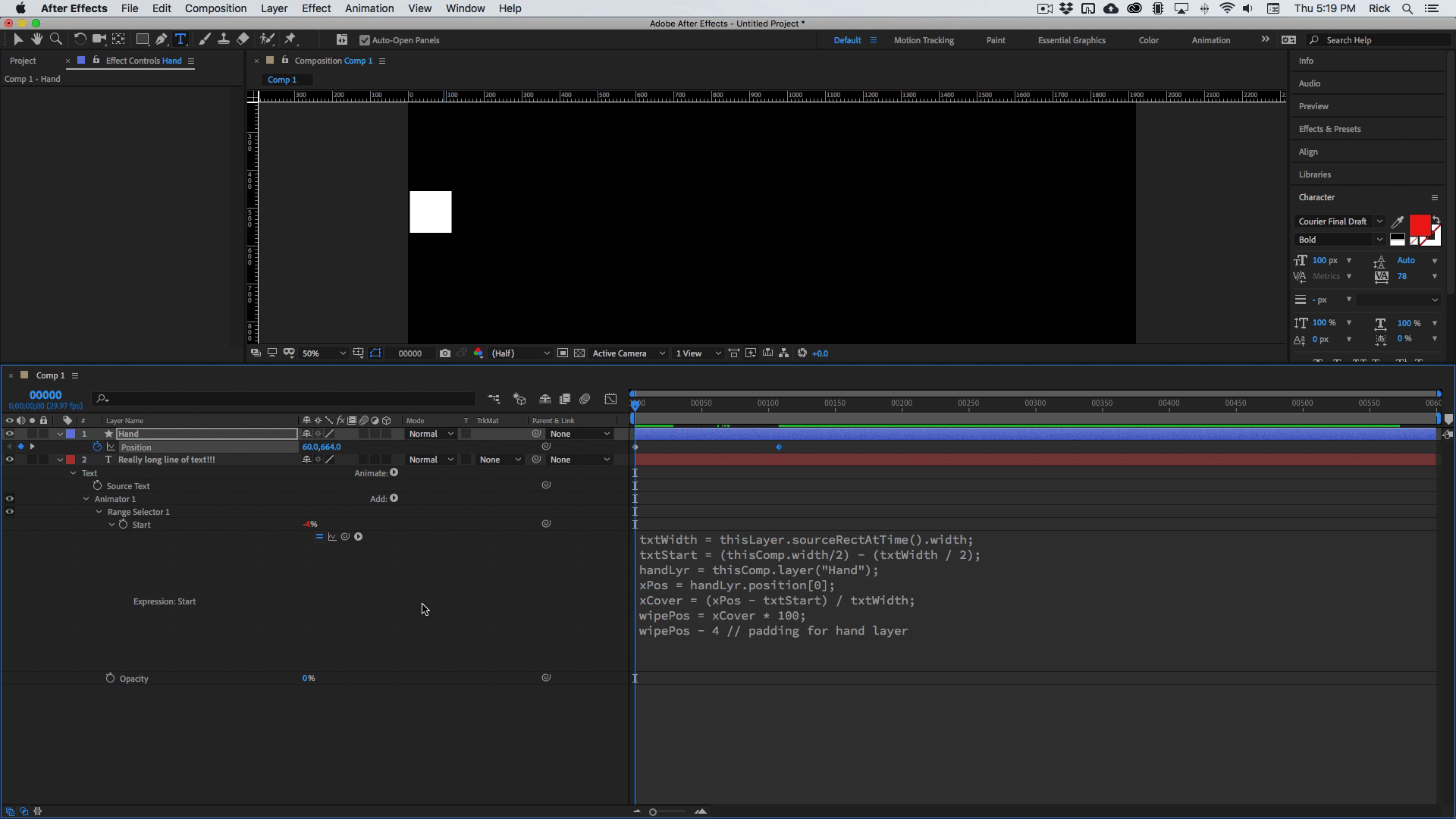Screen dimensions: 1456x819
Task: Select the Horizontal Type tool
Action: click(x=180, y=39)
